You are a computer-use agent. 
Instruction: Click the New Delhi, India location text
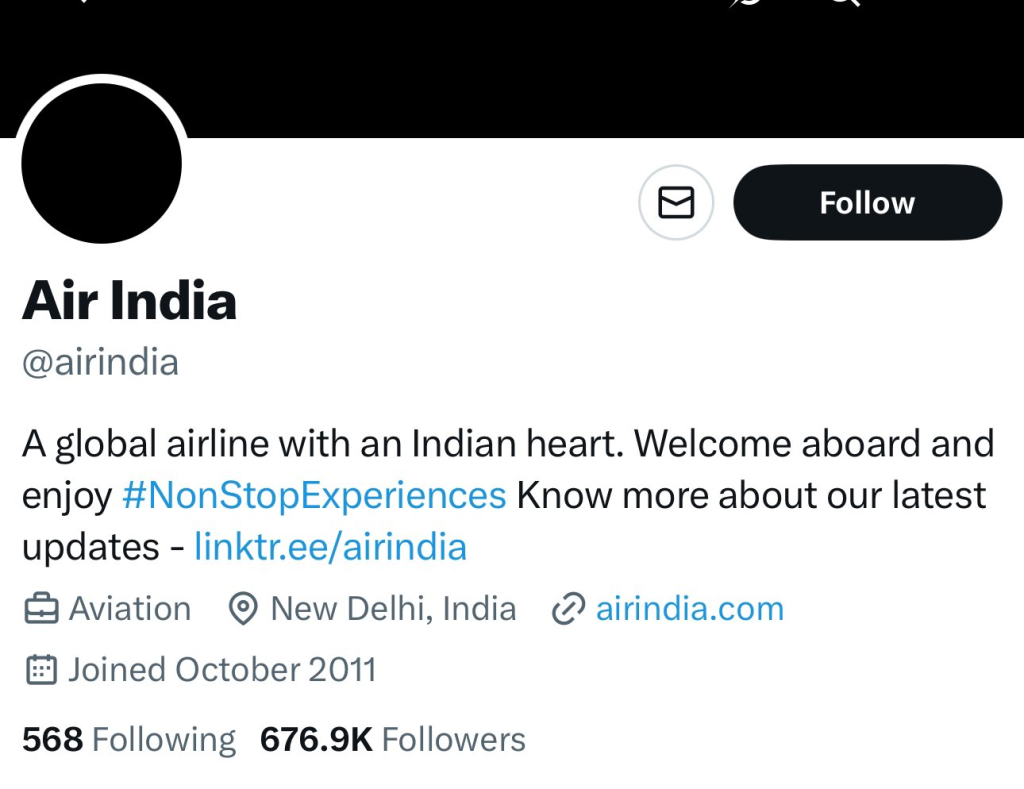pyautogui.click(x=393, y=609)
